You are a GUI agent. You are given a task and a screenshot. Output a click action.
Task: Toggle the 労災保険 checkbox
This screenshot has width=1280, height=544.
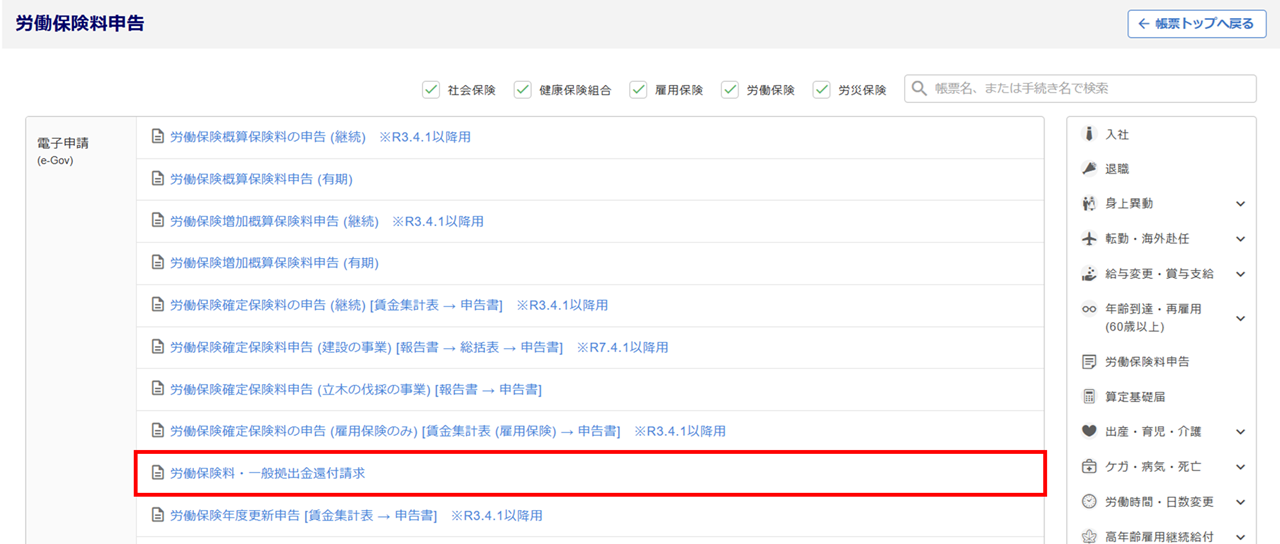tap(821, 90)
